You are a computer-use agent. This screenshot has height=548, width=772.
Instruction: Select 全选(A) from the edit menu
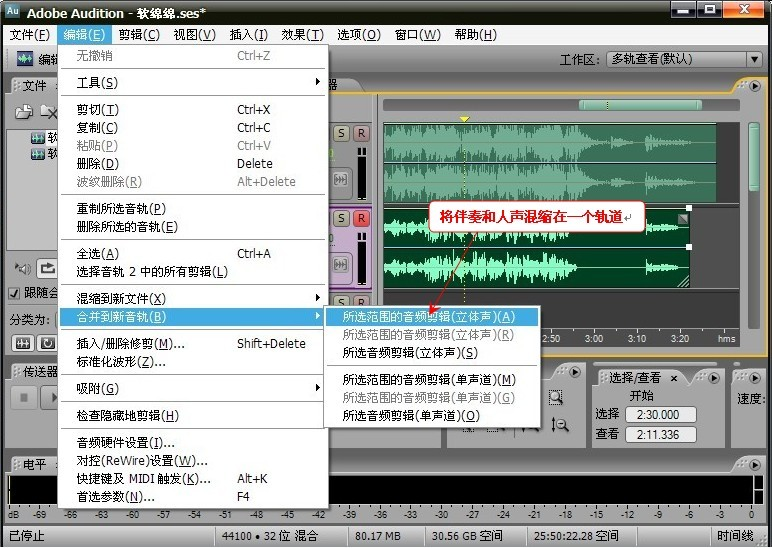[x=193, y=254]
